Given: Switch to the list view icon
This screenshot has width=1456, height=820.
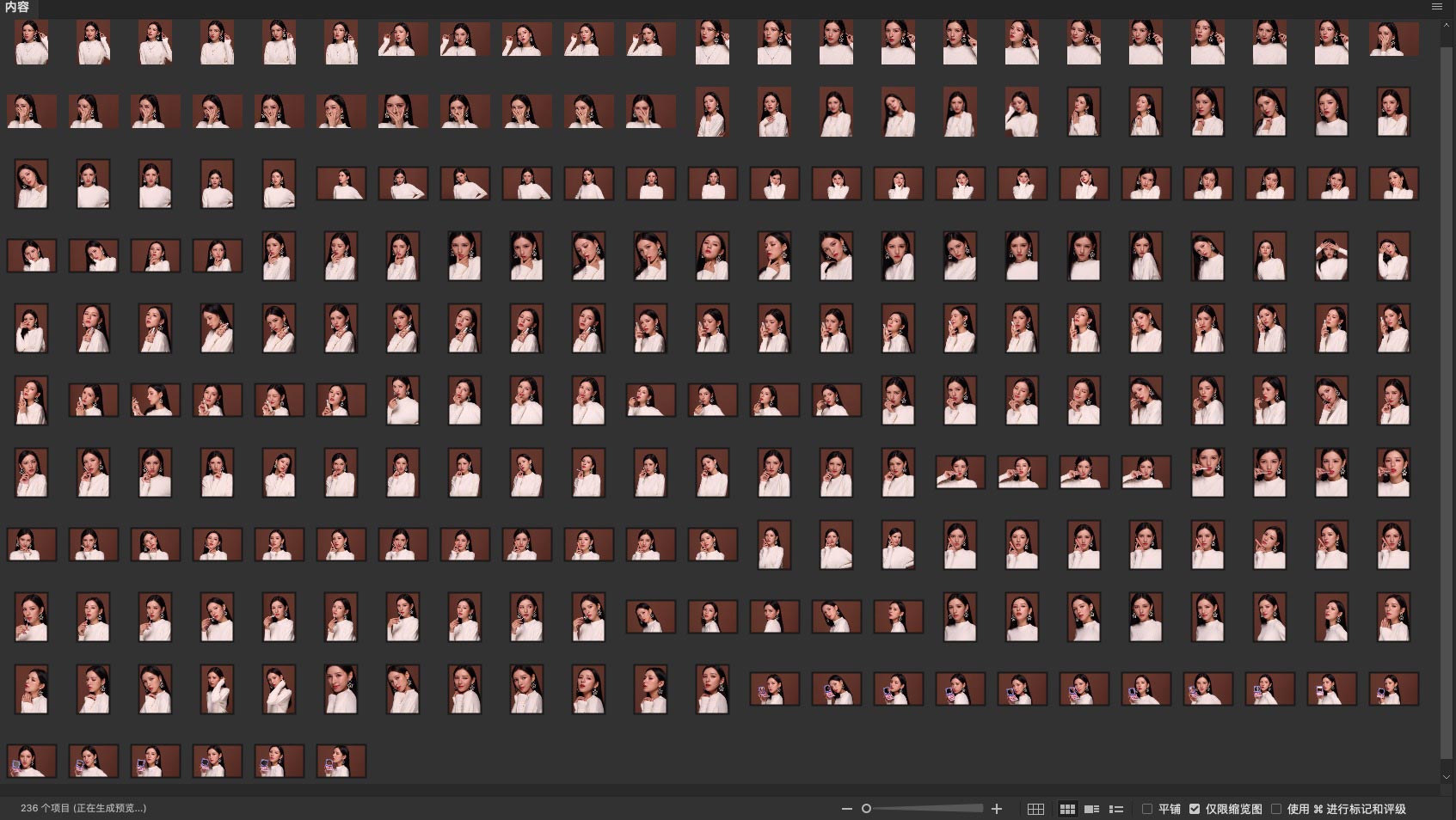Looking at the screenshot, I should click(1116, 809).
